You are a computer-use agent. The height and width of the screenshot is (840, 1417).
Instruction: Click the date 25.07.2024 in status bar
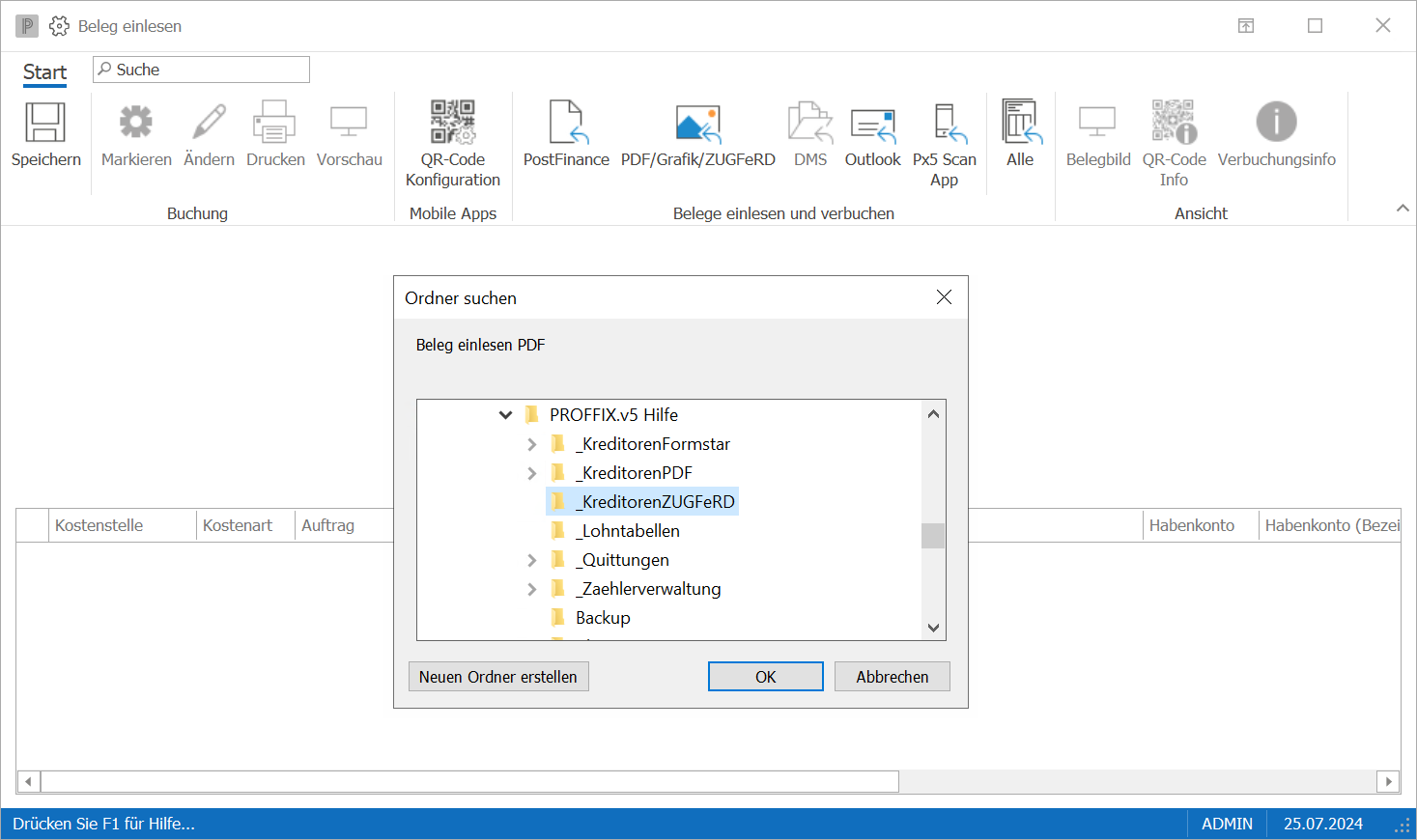pyautogui.click(x=1323, y=824)
